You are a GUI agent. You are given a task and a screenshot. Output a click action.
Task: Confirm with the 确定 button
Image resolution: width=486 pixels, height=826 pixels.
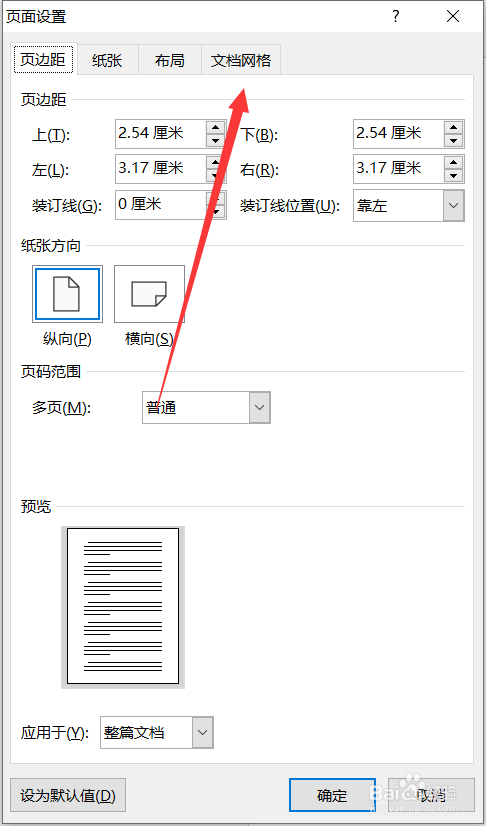pos(332,795)
